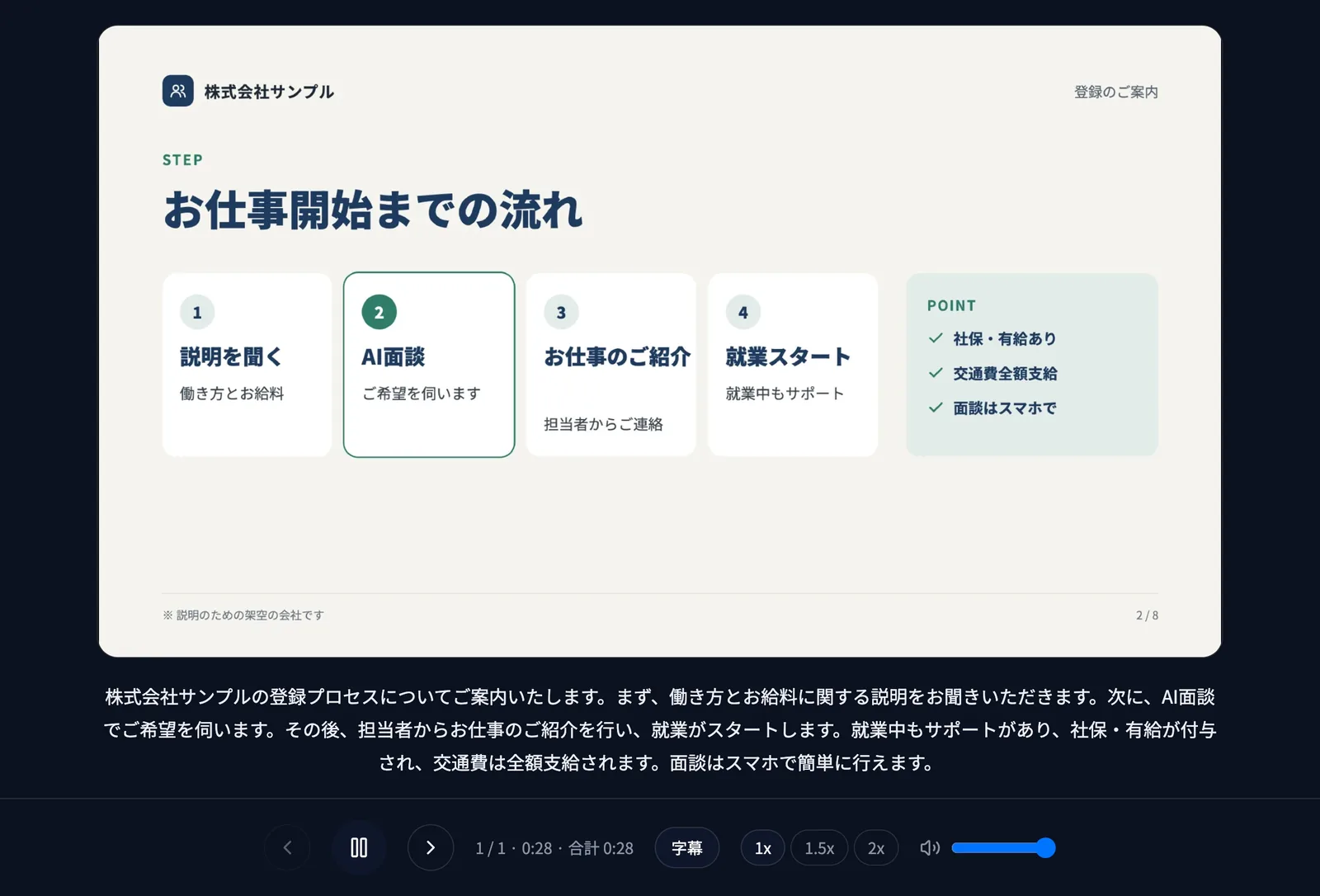Screen dimensions: 1320x896
Task: Select step 2 card AI面談
Action: point(429,365)
